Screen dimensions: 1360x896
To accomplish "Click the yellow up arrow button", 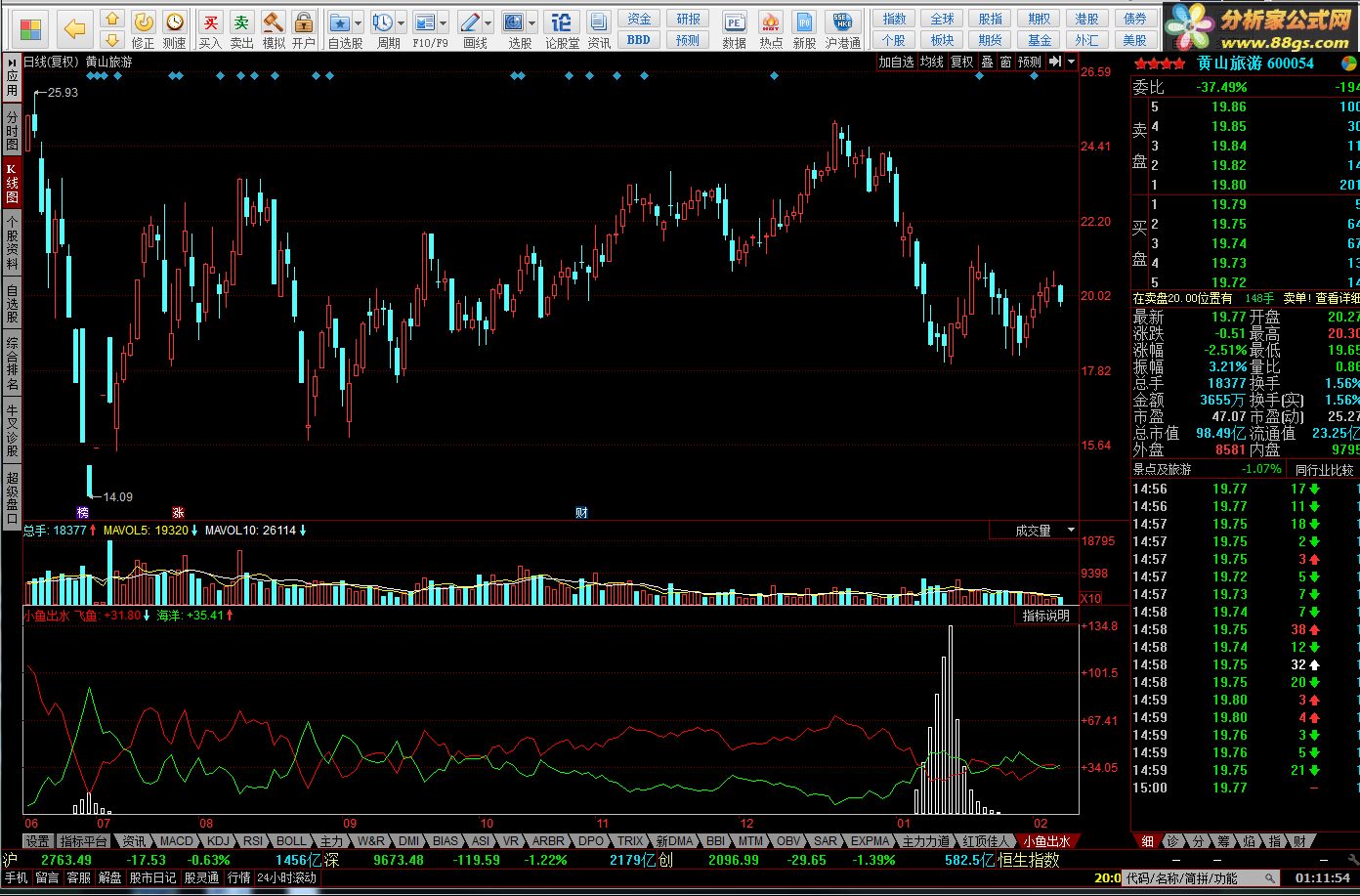I will click(x=112, y=19).
